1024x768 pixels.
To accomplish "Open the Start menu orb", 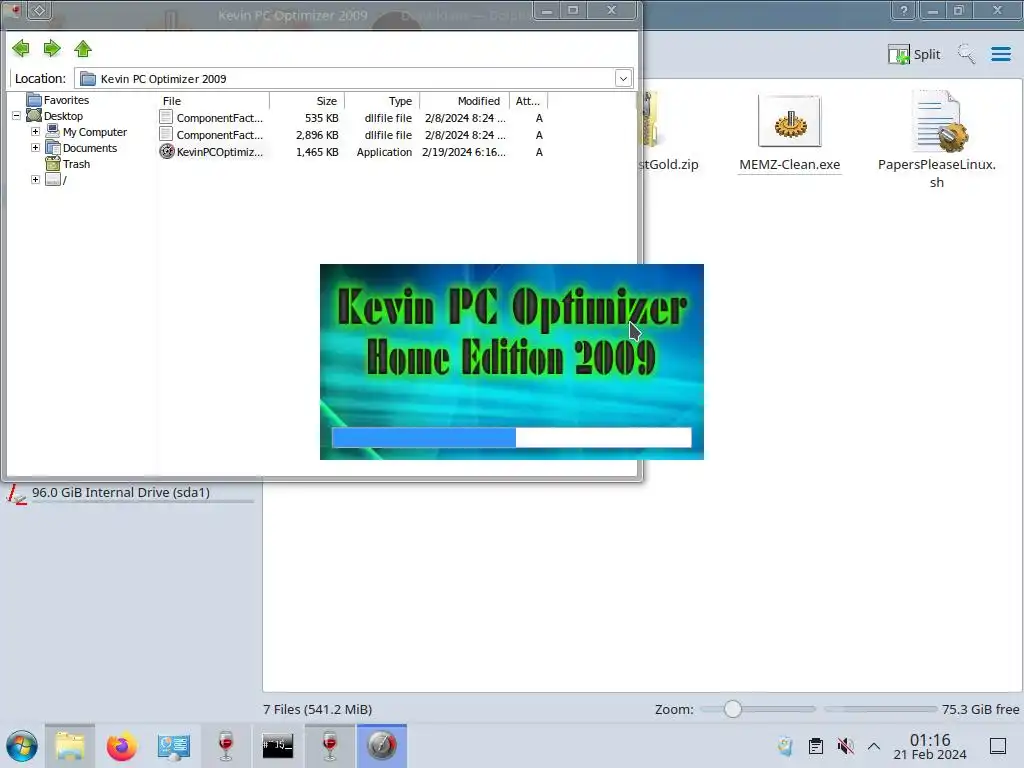I will coord(22,746).
